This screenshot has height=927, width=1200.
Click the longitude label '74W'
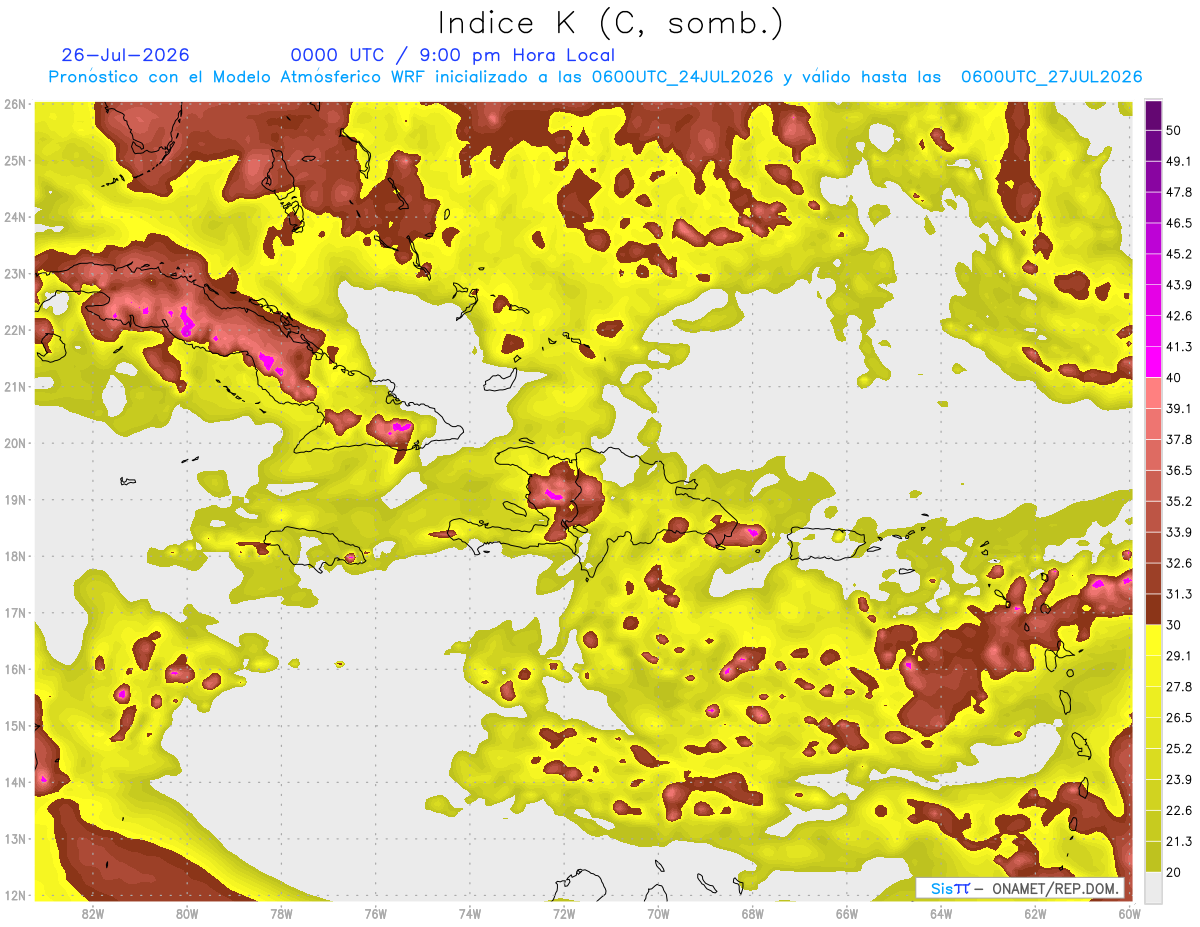pyautogui.click(x=469, y=914)
